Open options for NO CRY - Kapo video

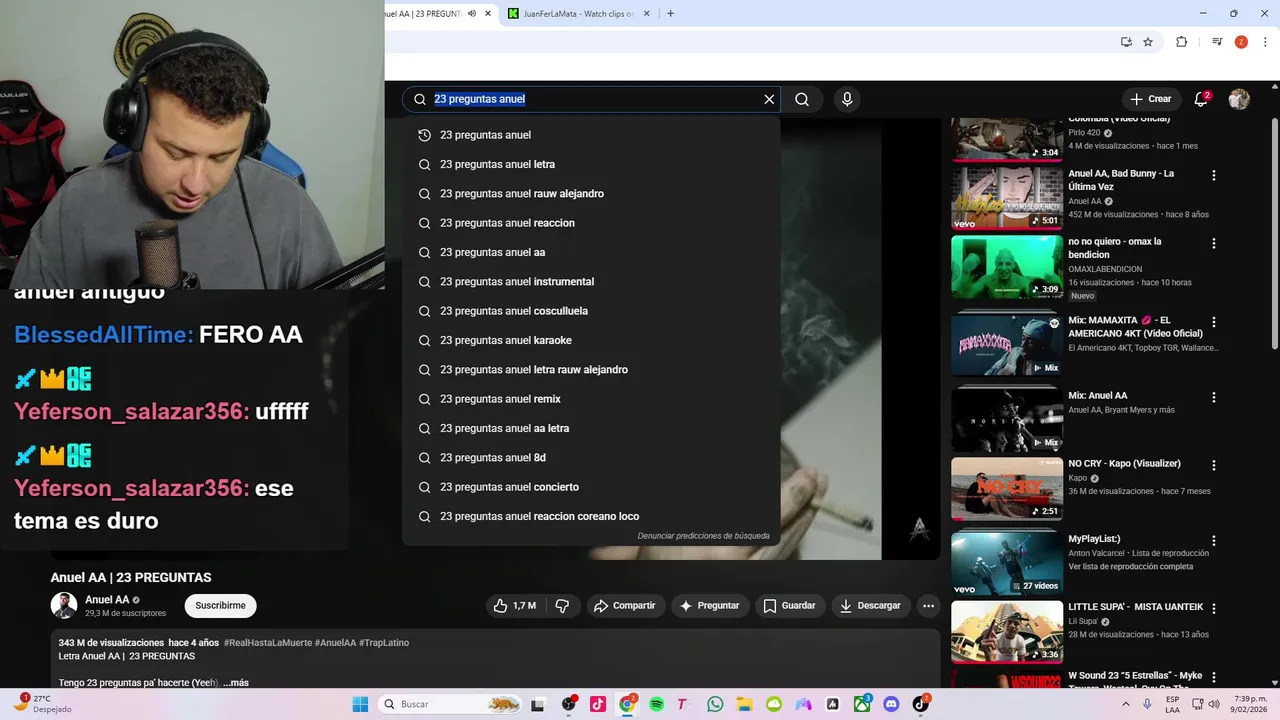coord(1214,465)
